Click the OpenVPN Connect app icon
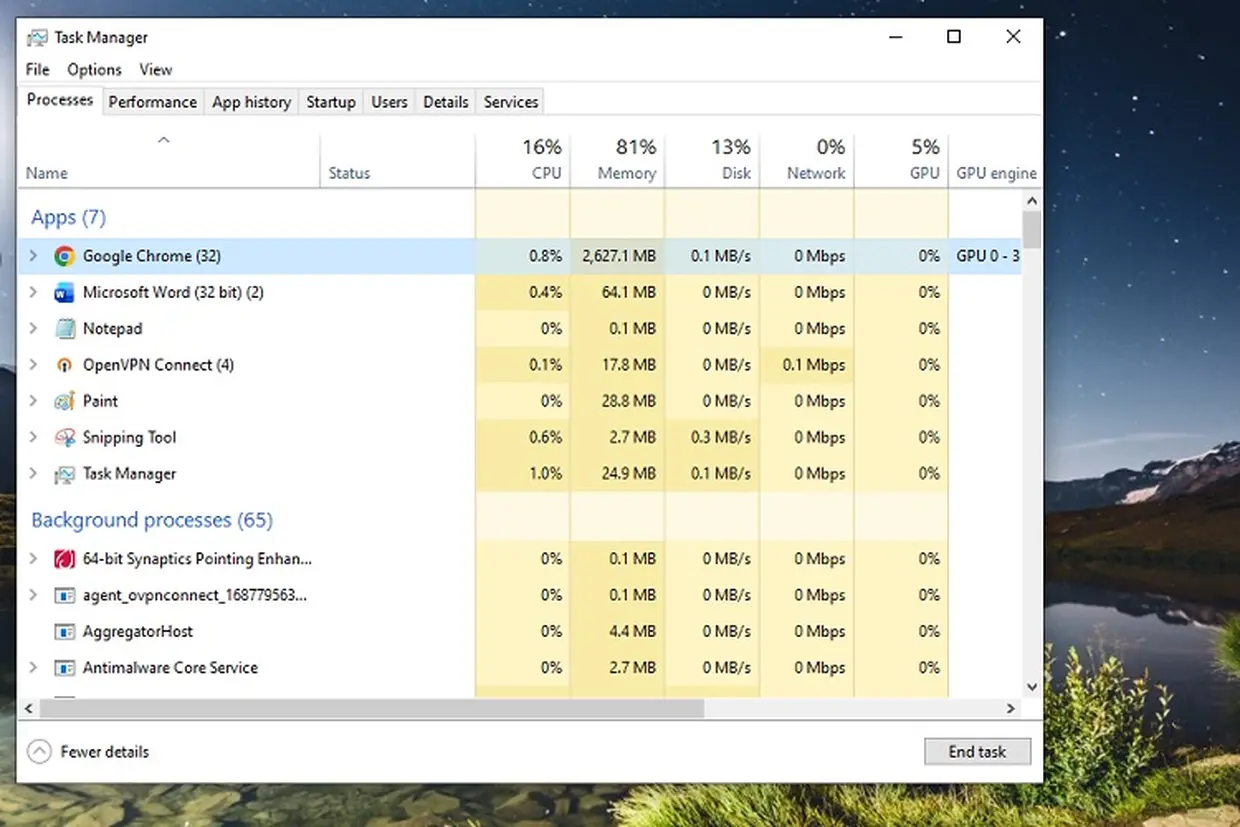The width and height of the screenshot is (1240, 827). coord(65,365)
